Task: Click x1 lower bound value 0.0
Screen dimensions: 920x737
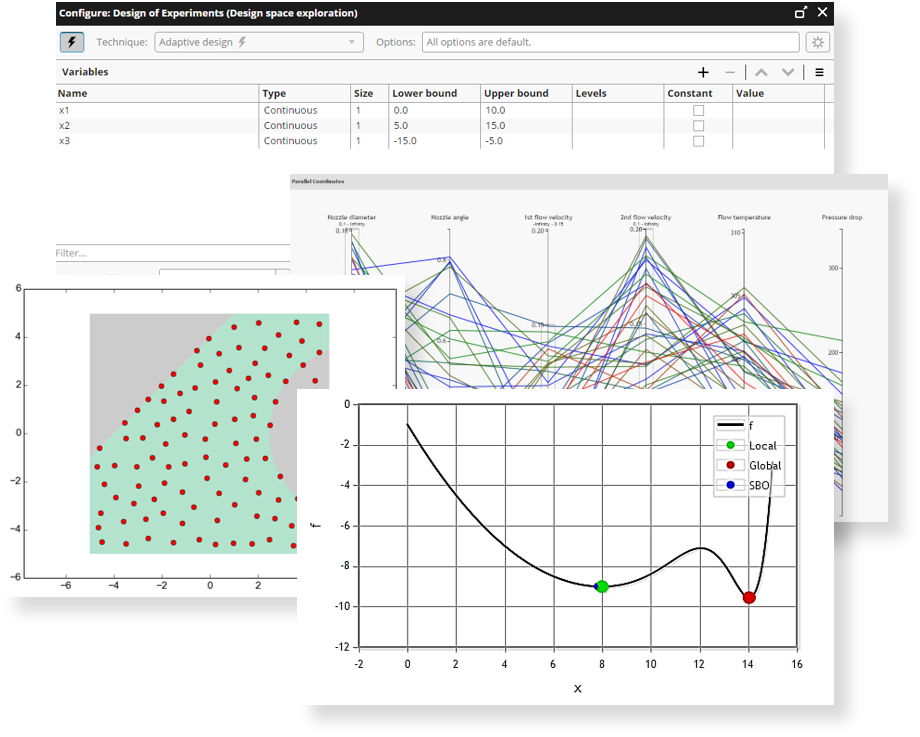Action: pos(401,110)
